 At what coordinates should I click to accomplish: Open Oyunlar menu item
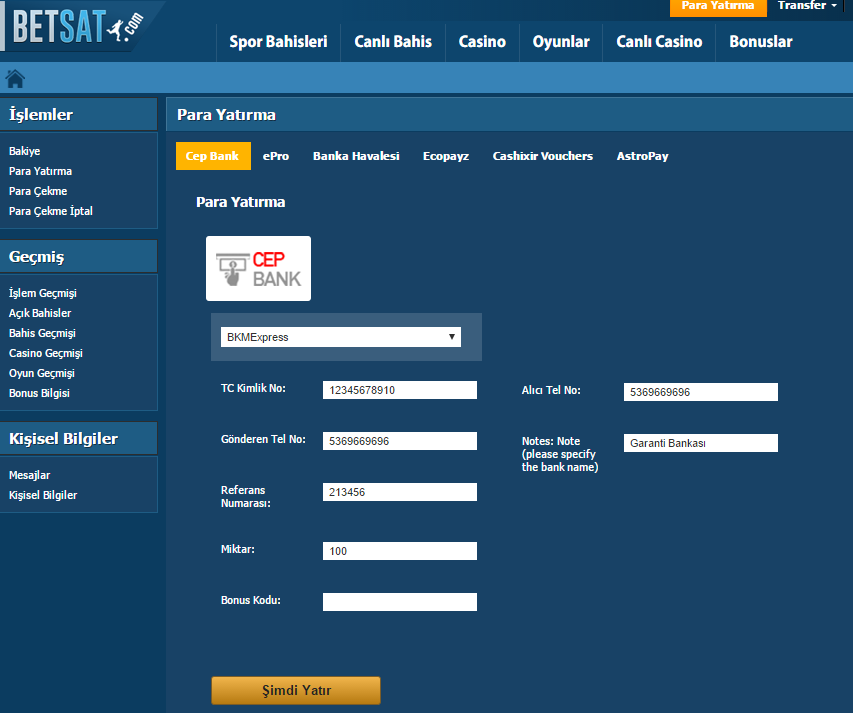[561, 42]
